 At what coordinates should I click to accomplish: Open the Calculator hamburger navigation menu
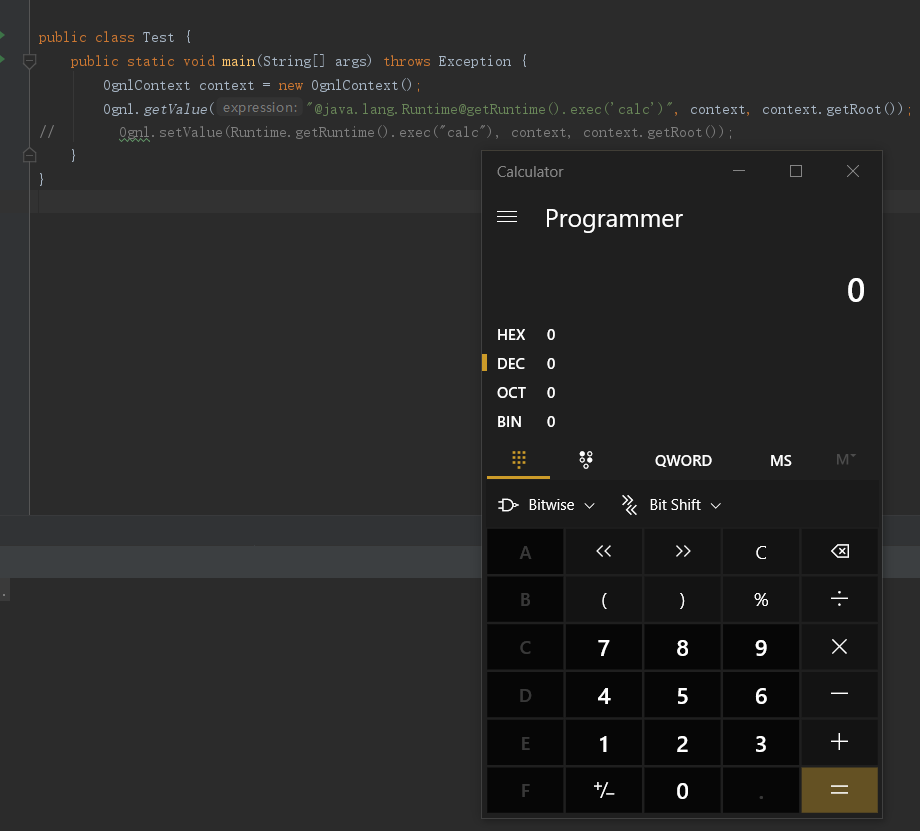(507, 217)
